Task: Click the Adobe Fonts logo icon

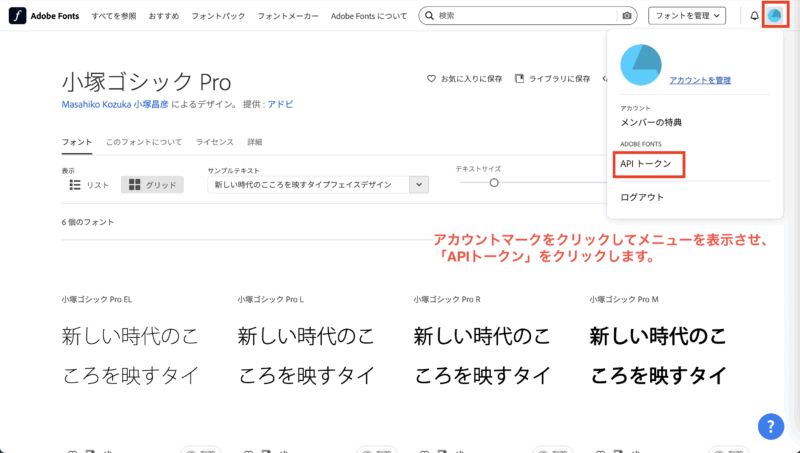Action: (17, 16)
